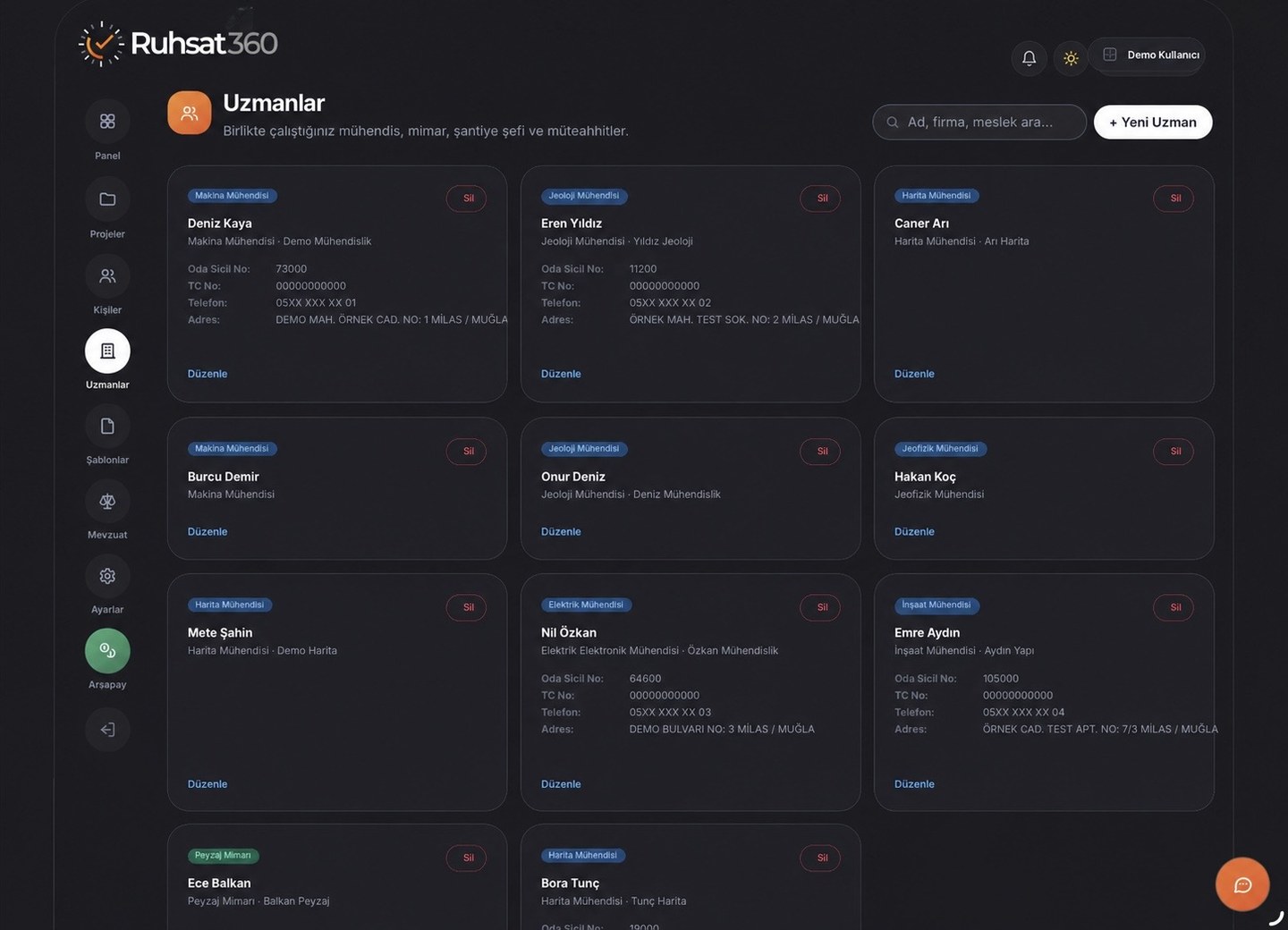Click the Ayarlar sidebar label
1288x930 pixels.
click(x=107, y=610)
